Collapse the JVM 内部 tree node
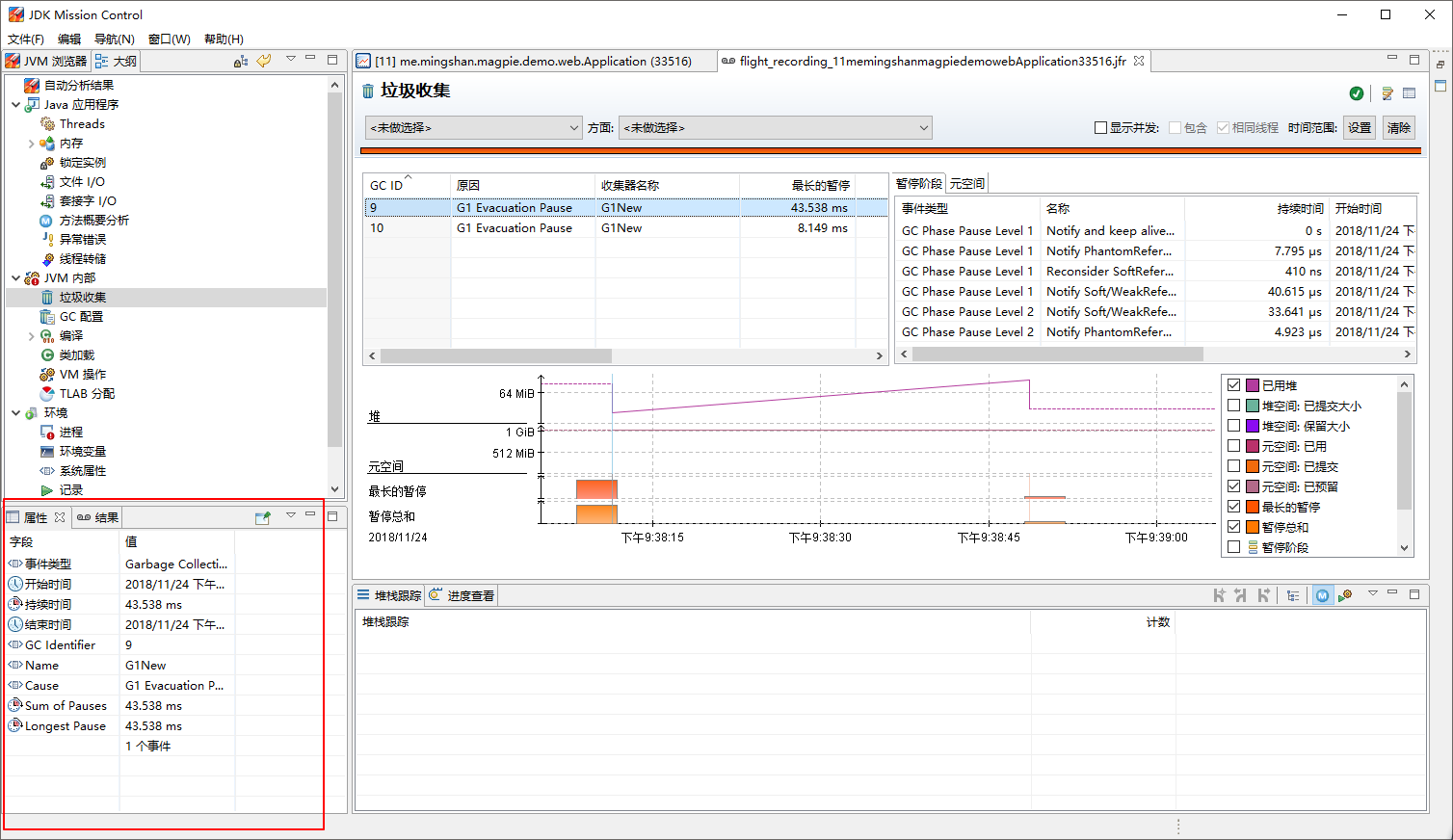The height and width of the screenshot is (840, 1453). click(x=15, y=277)
